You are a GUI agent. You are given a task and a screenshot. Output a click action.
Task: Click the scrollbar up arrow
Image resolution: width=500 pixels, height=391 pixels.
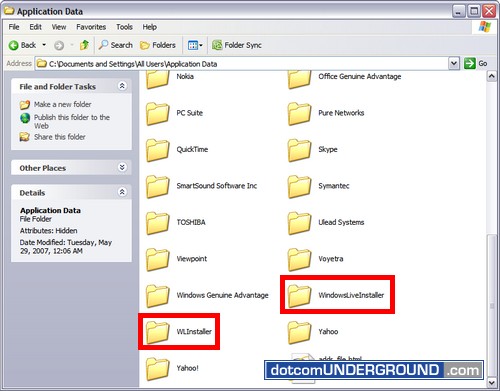492,76
